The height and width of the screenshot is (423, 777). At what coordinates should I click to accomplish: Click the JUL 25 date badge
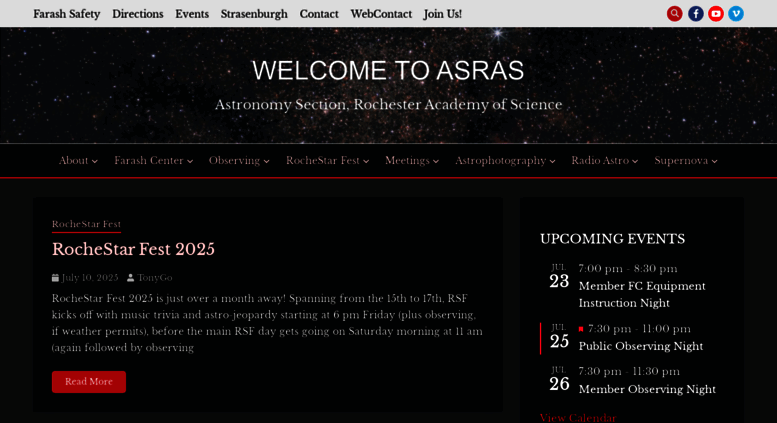pos(559,337)
